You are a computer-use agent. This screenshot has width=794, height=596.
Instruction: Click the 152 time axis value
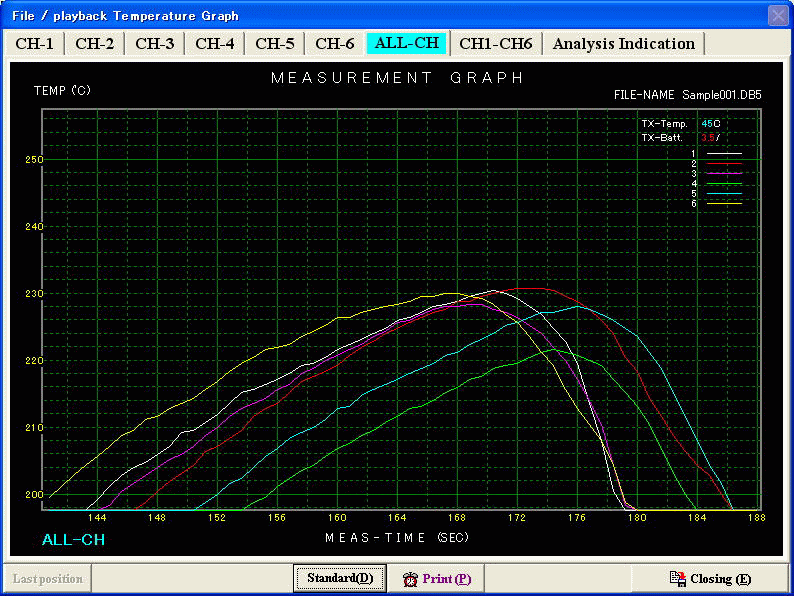pos(217,518)
